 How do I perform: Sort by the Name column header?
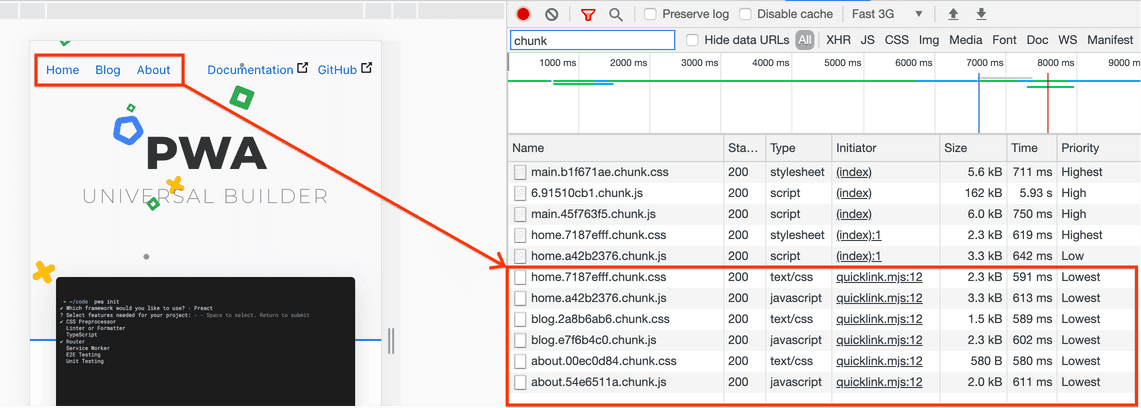click(x=616, y=148)
